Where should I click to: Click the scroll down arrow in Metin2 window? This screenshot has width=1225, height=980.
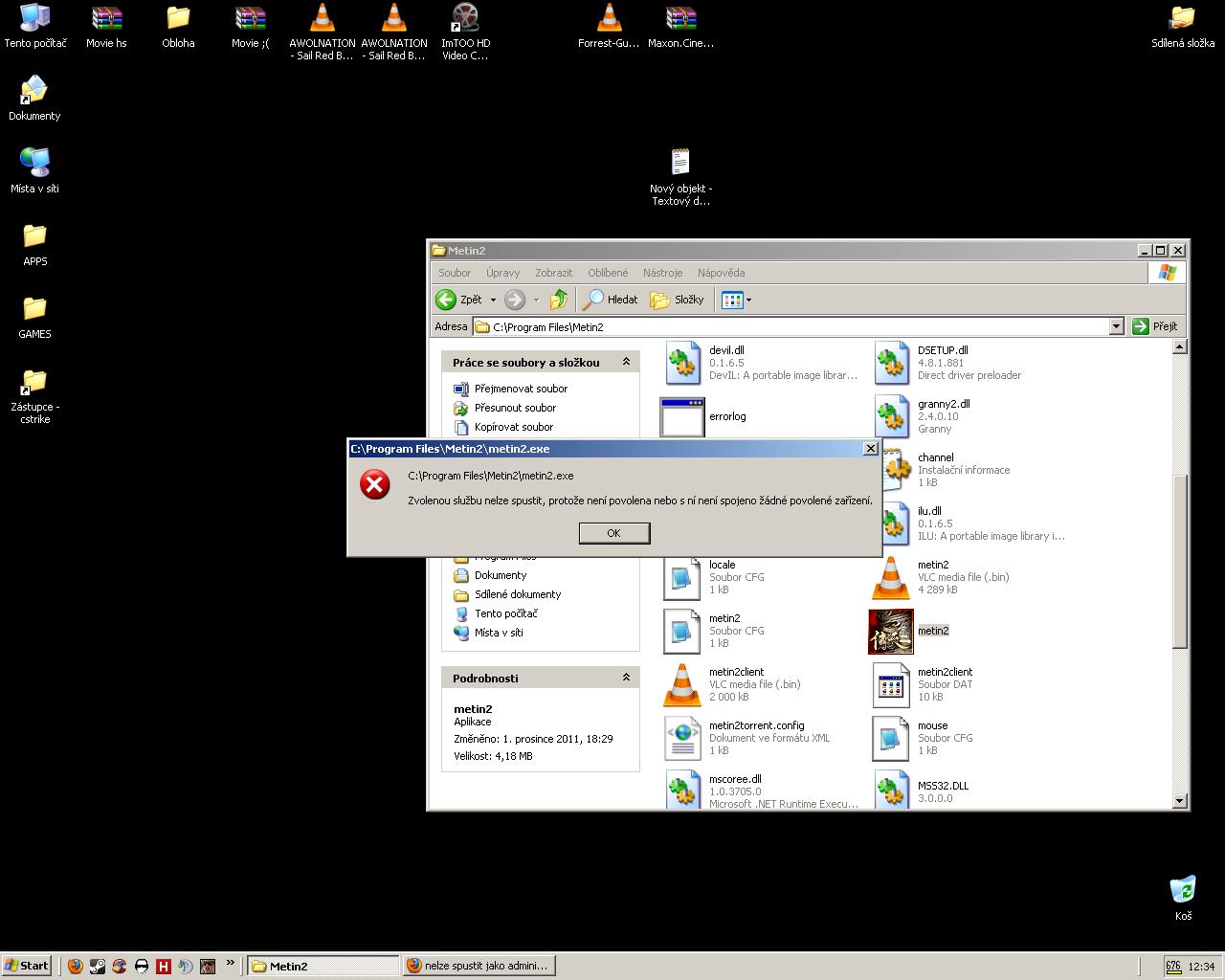[1179, 801]
